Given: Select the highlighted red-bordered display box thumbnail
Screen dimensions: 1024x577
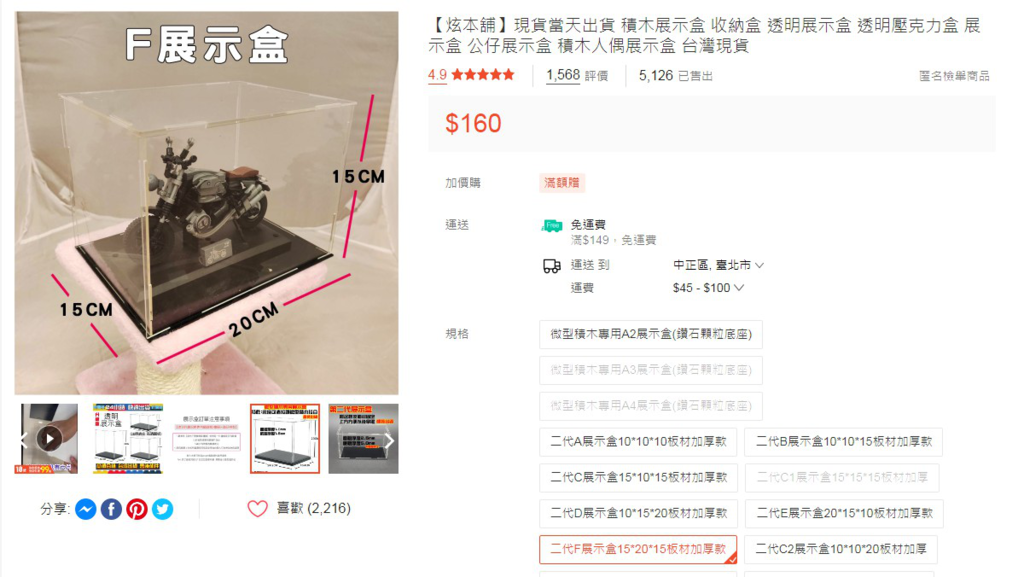Looking at the screenshot, I should point(285,439).
